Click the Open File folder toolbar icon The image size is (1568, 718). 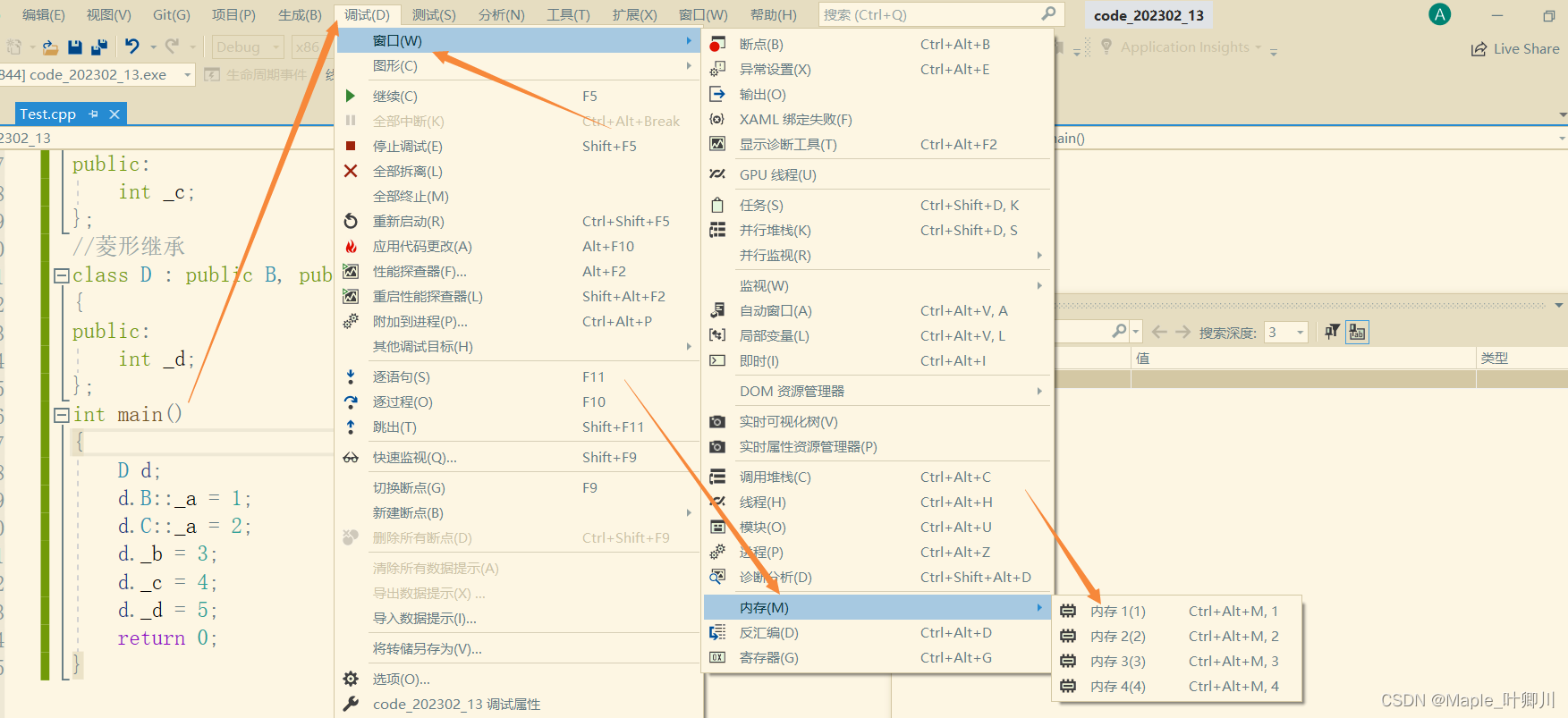coord(50,46)
